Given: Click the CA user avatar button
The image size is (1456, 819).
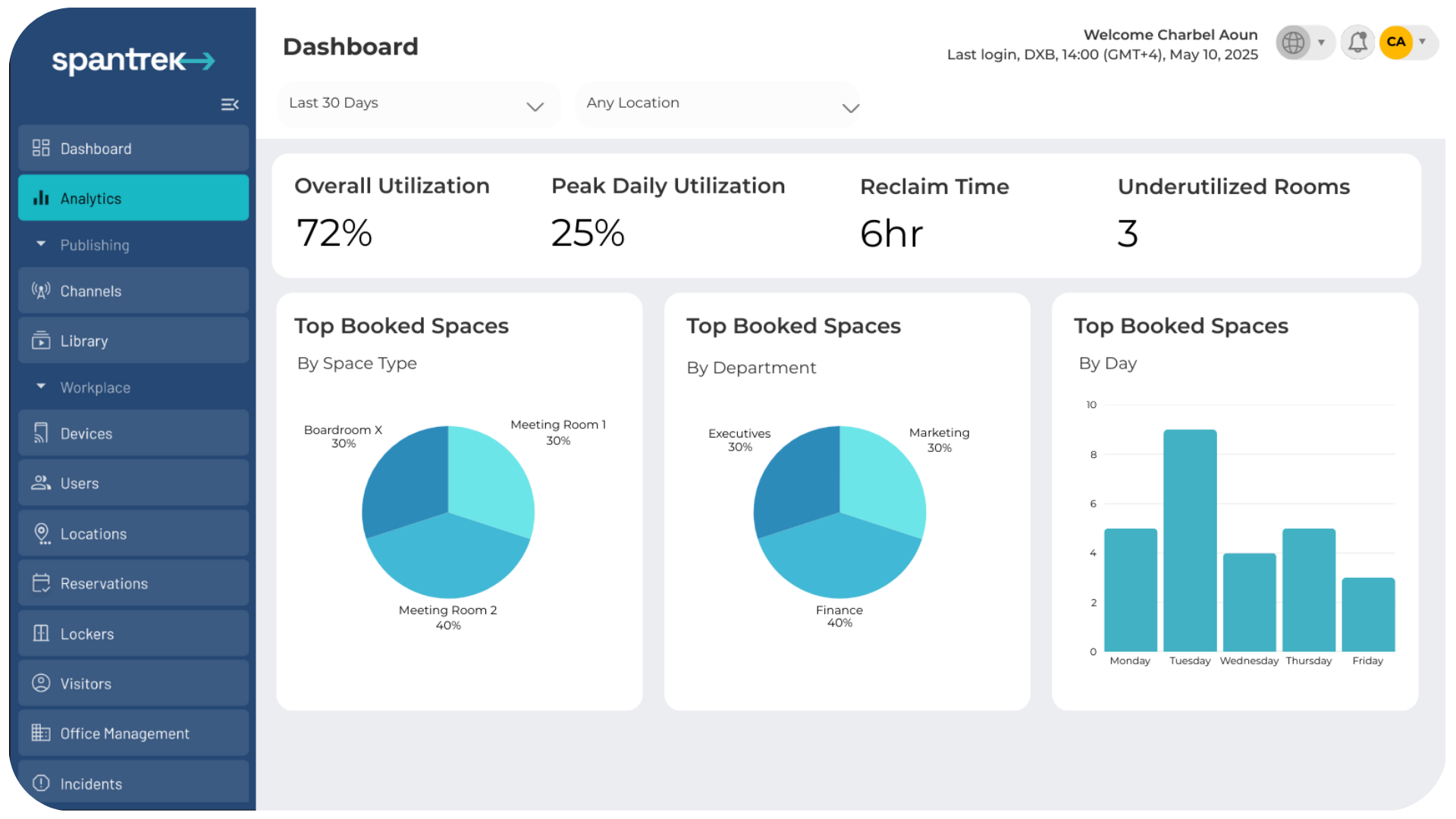Looking at the screenshot, I should [x=1396, y=42].
